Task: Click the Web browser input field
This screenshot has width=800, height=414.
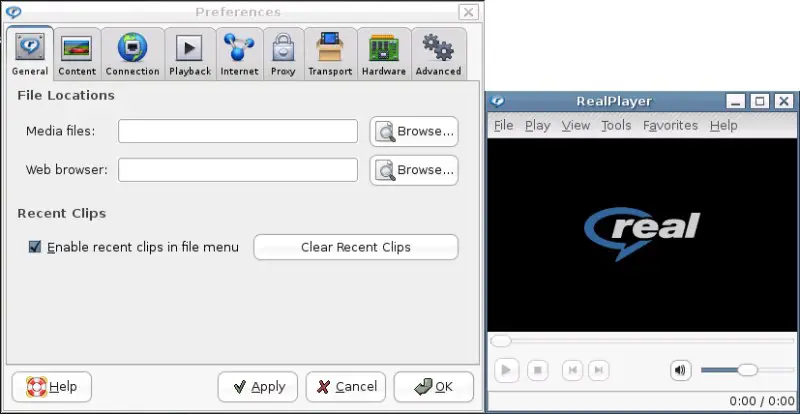Action: coord(238,170)
